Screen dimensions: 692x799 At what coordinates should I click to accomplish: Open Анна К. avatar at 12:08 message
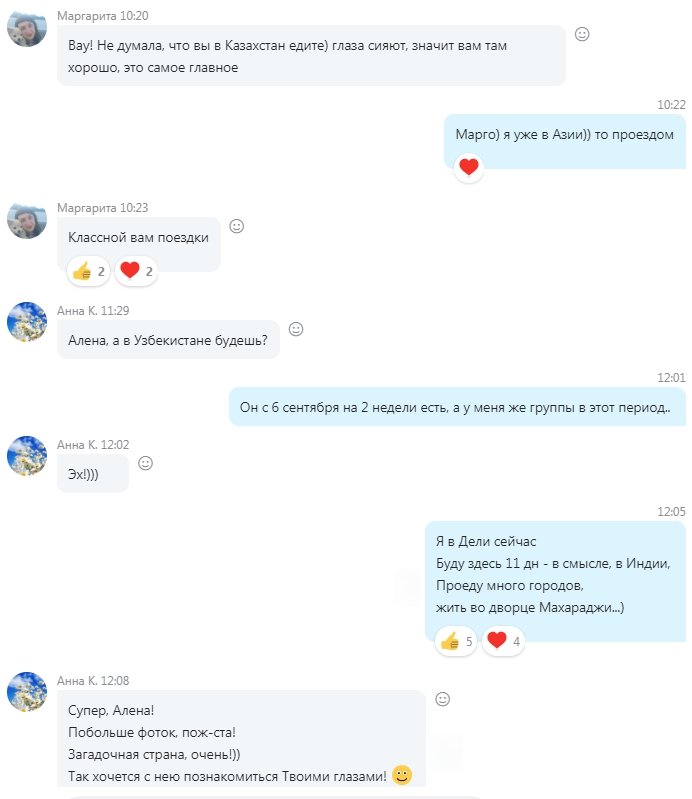(x=27, y=692)
